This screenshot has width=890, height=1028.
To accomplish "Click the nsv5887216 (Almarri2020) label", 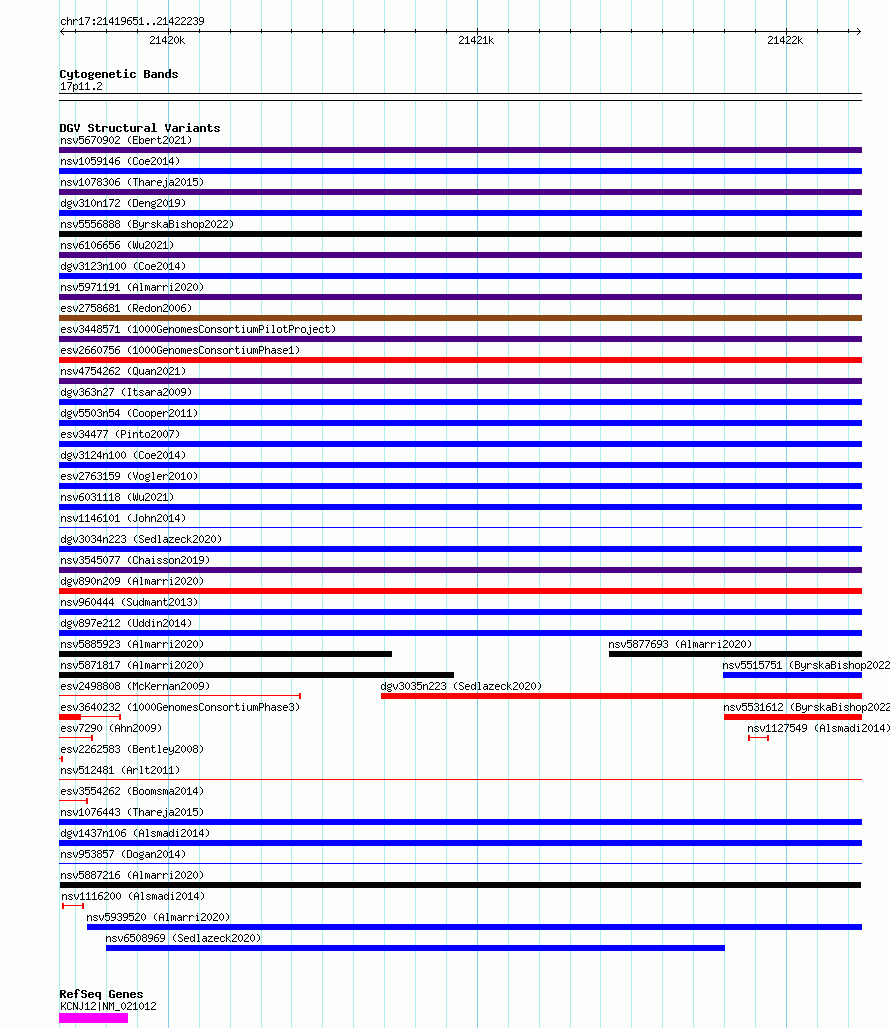I will [132, 875].
